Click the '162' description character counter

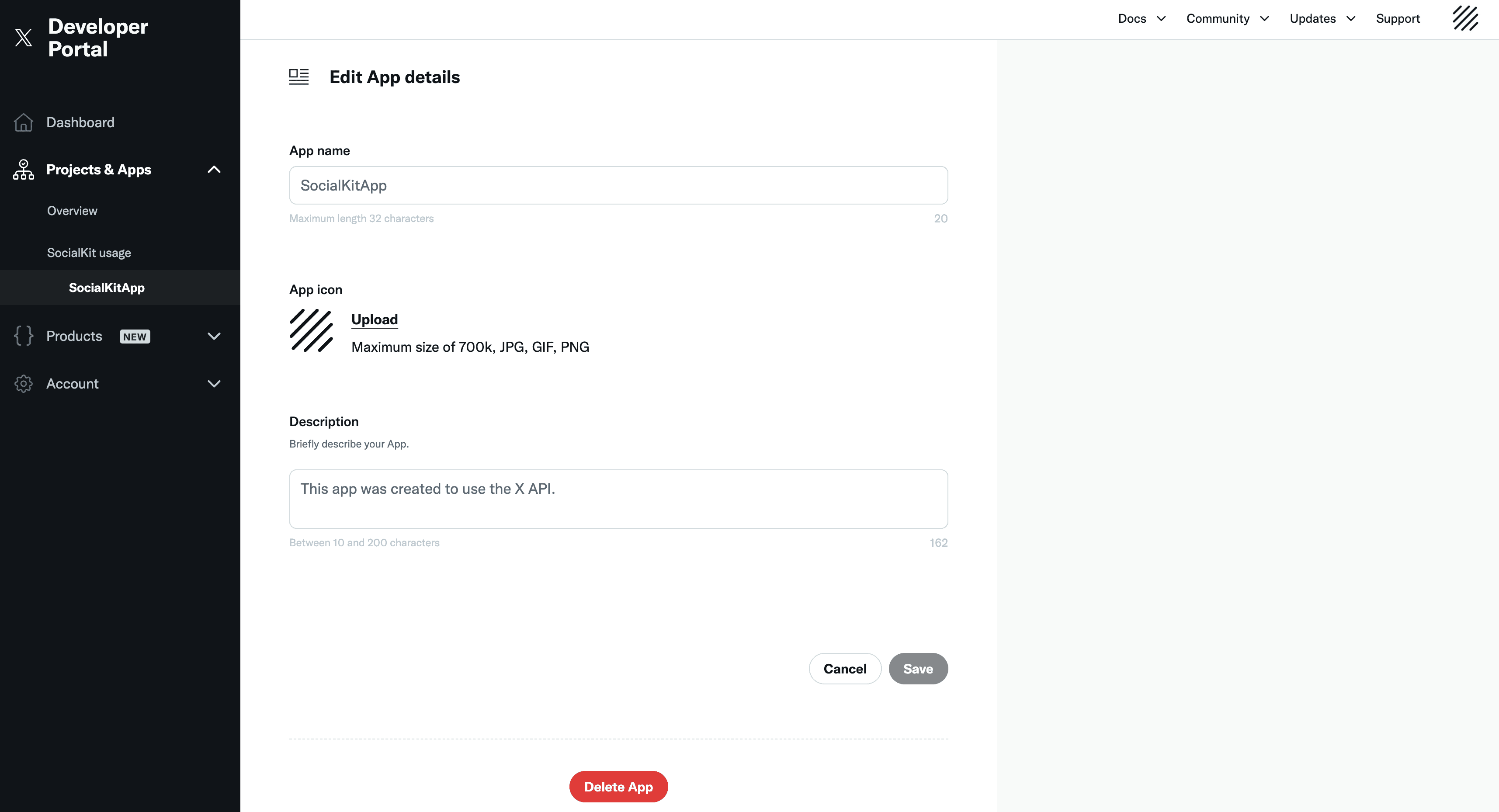939,542
